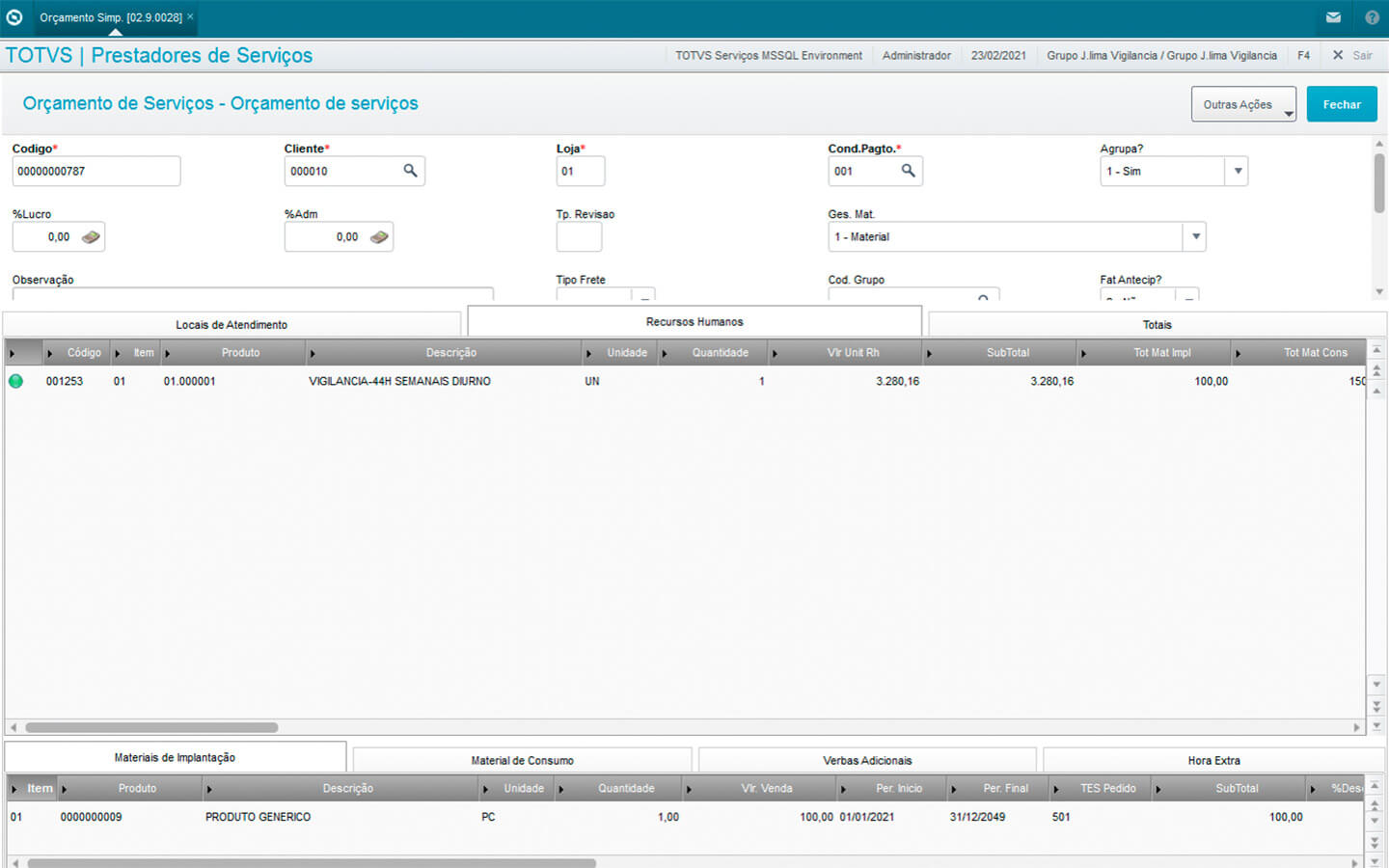Expand the Agrupa? dropdown
Screen dimensions: 1389x868
pyautogui.click(x=1238, y=172)
